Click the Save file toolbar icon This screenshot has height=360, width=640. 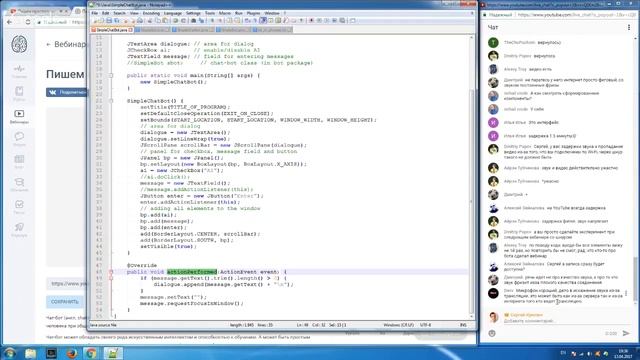click(x=109, y=20)
